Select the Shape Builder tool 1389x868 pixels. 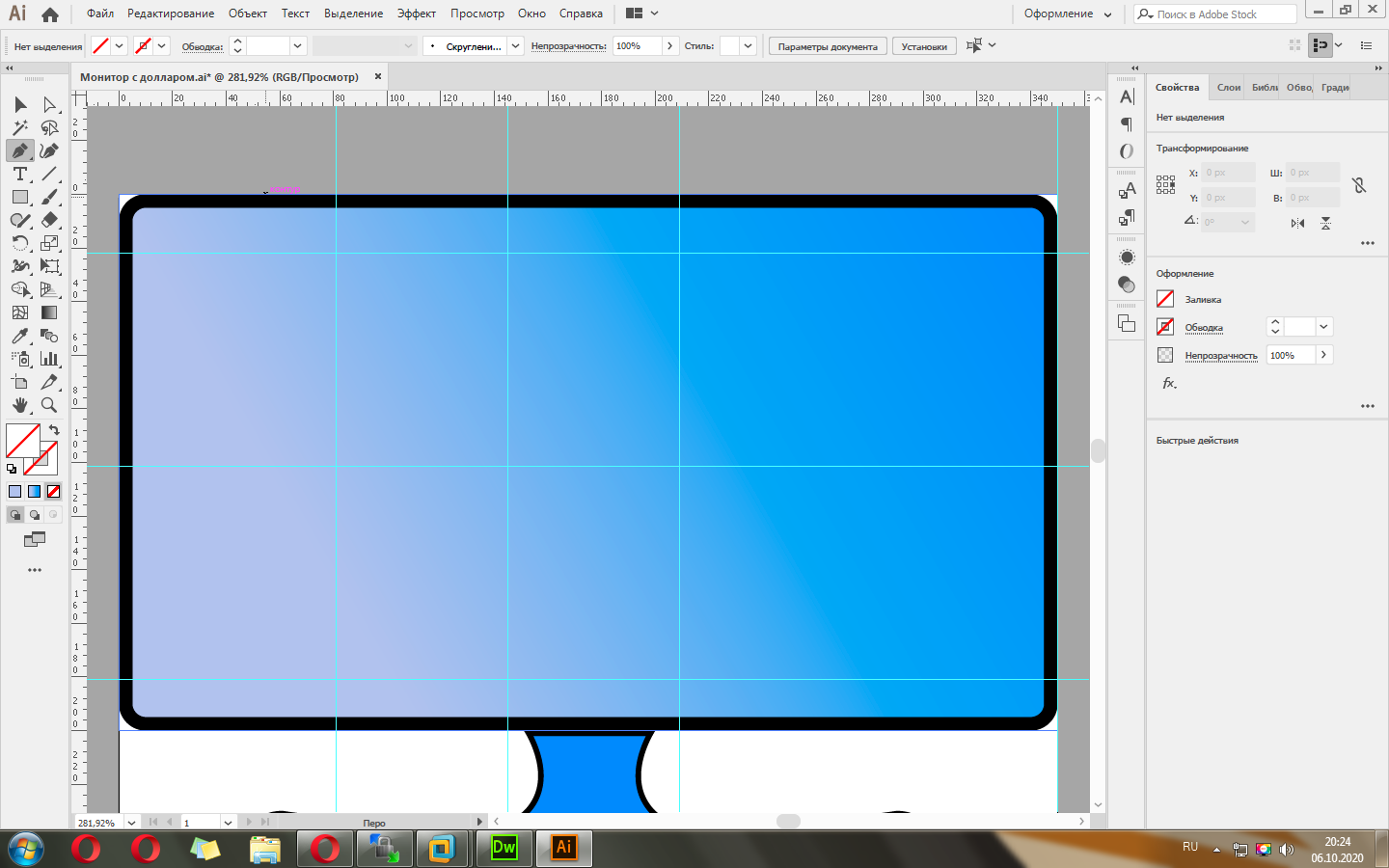coord(20,289)
